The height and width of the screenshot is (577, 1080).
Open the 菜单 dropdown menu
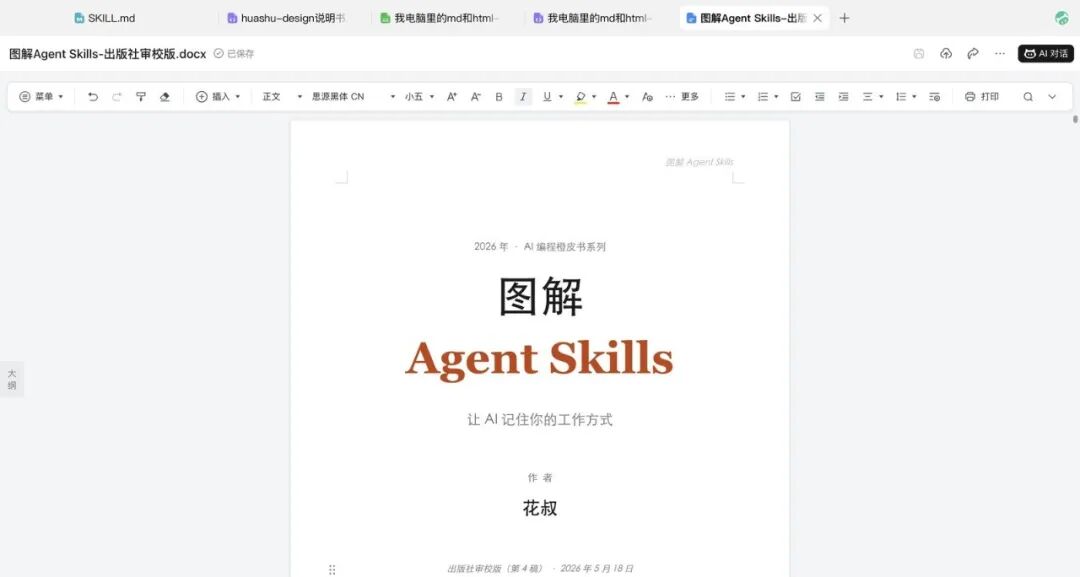pyautogui.click(x=41, y=97)
